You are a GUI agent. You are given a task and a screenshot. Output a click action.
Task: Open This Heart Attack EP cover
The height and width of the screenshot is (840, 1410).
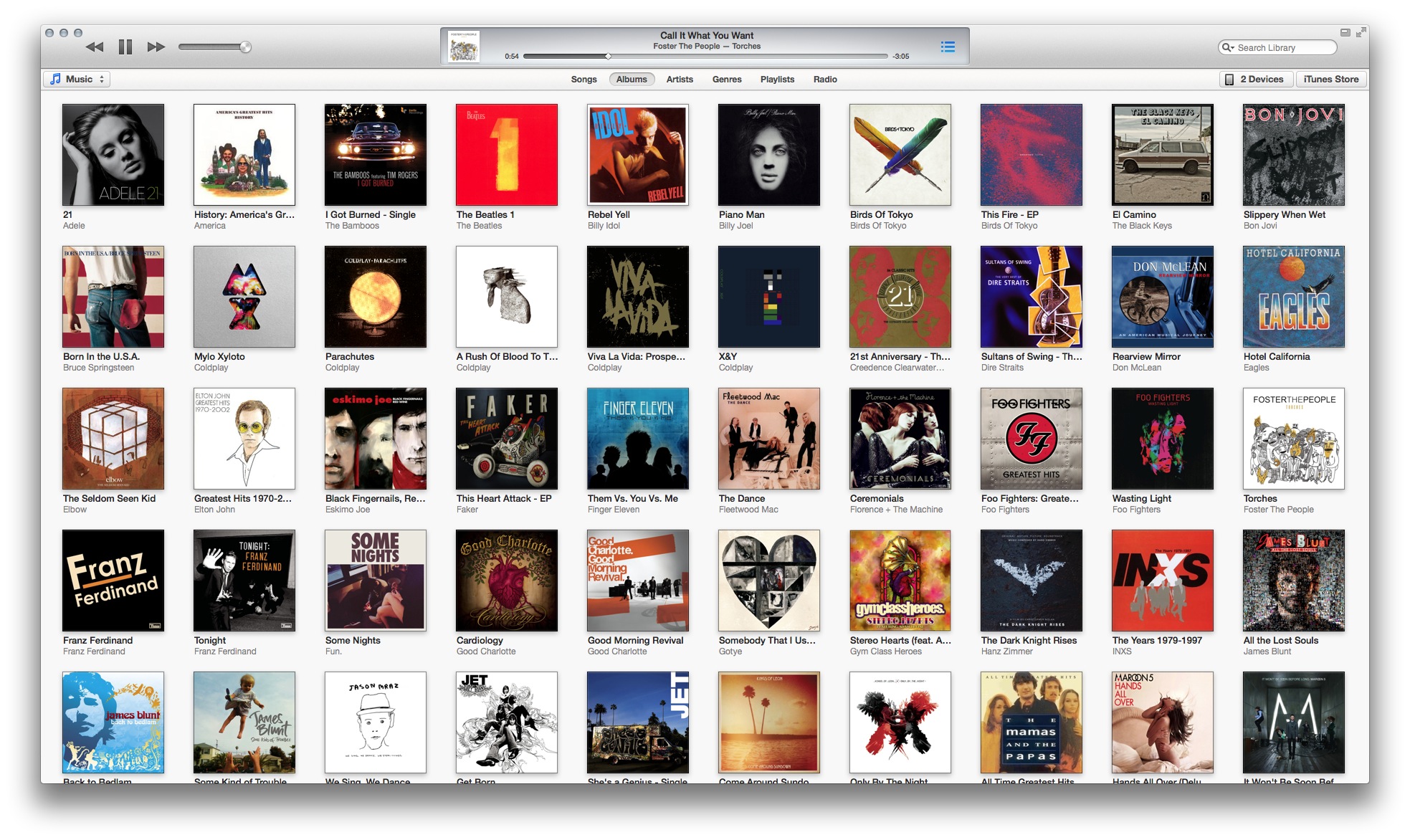click(x=507, y=439)
